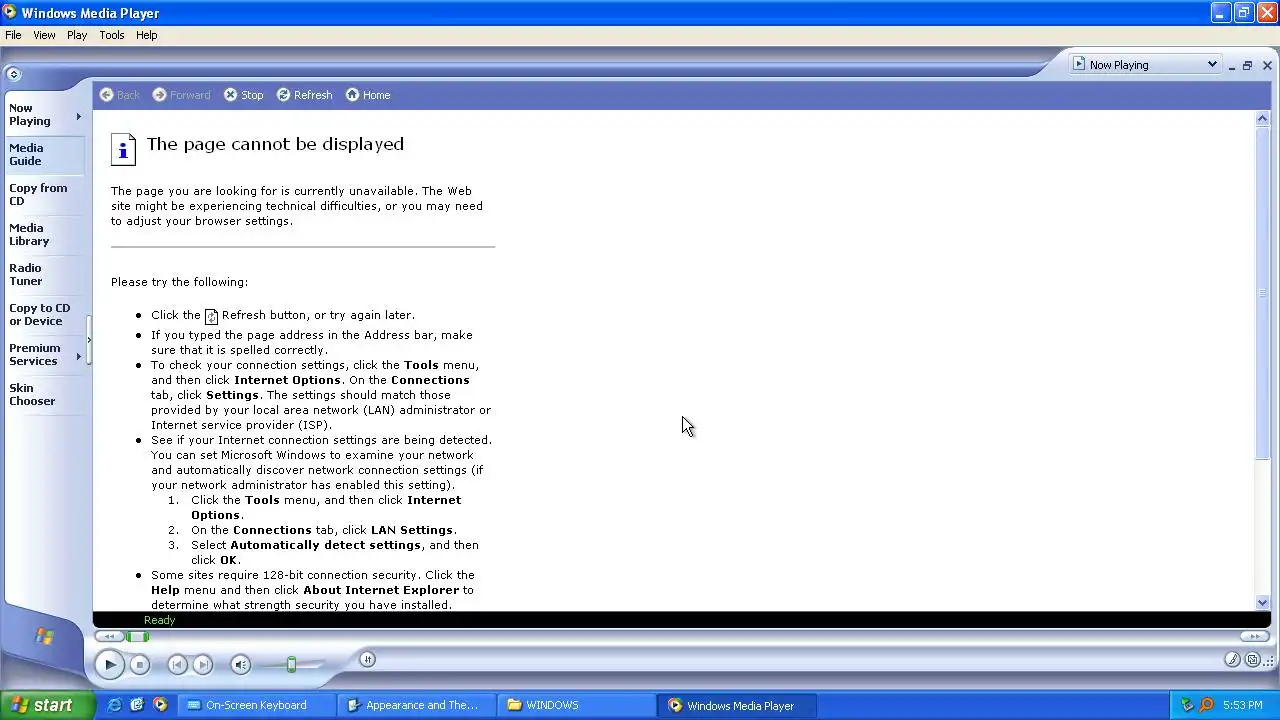Open the Tools menu
Viewport: 1280px width, 720px height.
[112, 35]
